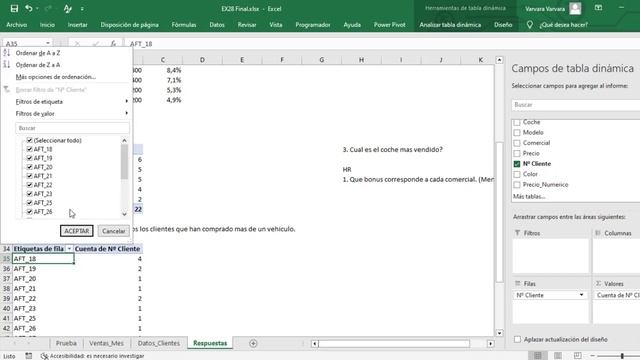This screenshot has width=640, height=360.
Task: Check the Precio field checkbox
Action: click(x=517, y=153)
